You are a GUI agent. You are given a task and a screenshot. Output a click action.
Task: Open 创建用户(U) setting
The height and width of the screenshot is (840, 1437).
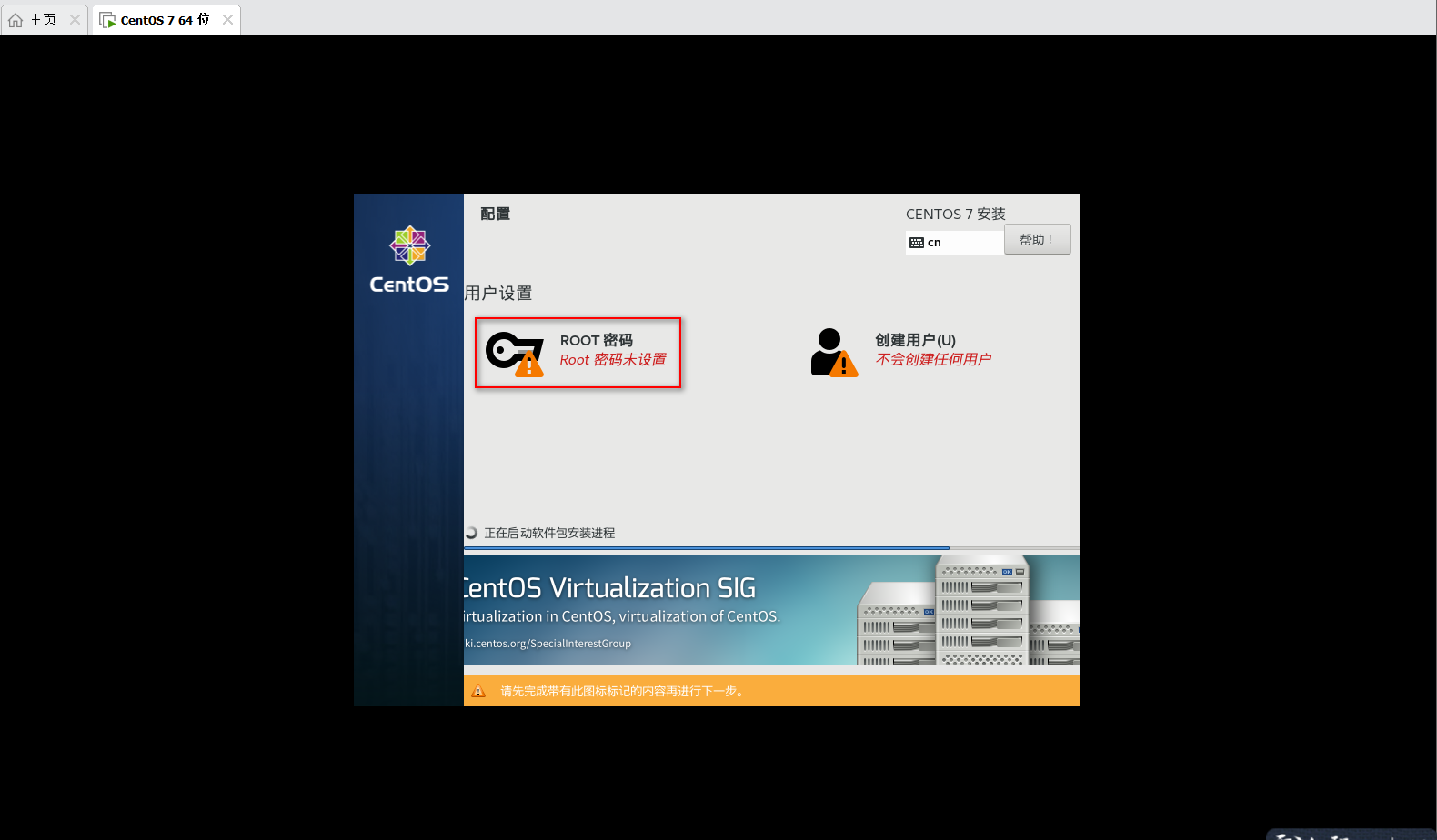point(901,353)
